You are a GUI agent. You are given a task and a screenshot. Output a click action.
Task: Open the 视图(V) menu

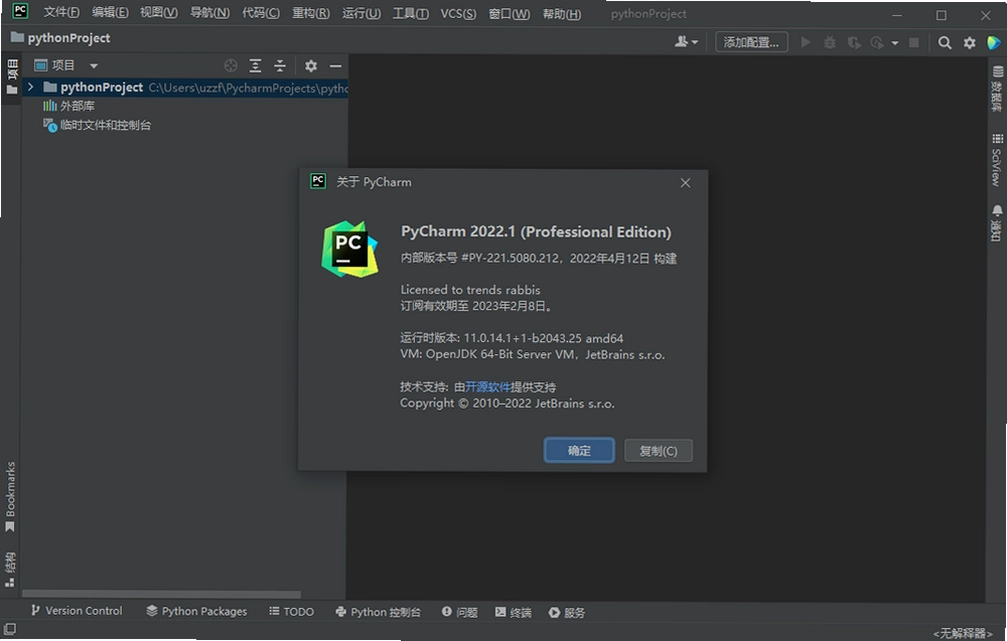point(159,13)
